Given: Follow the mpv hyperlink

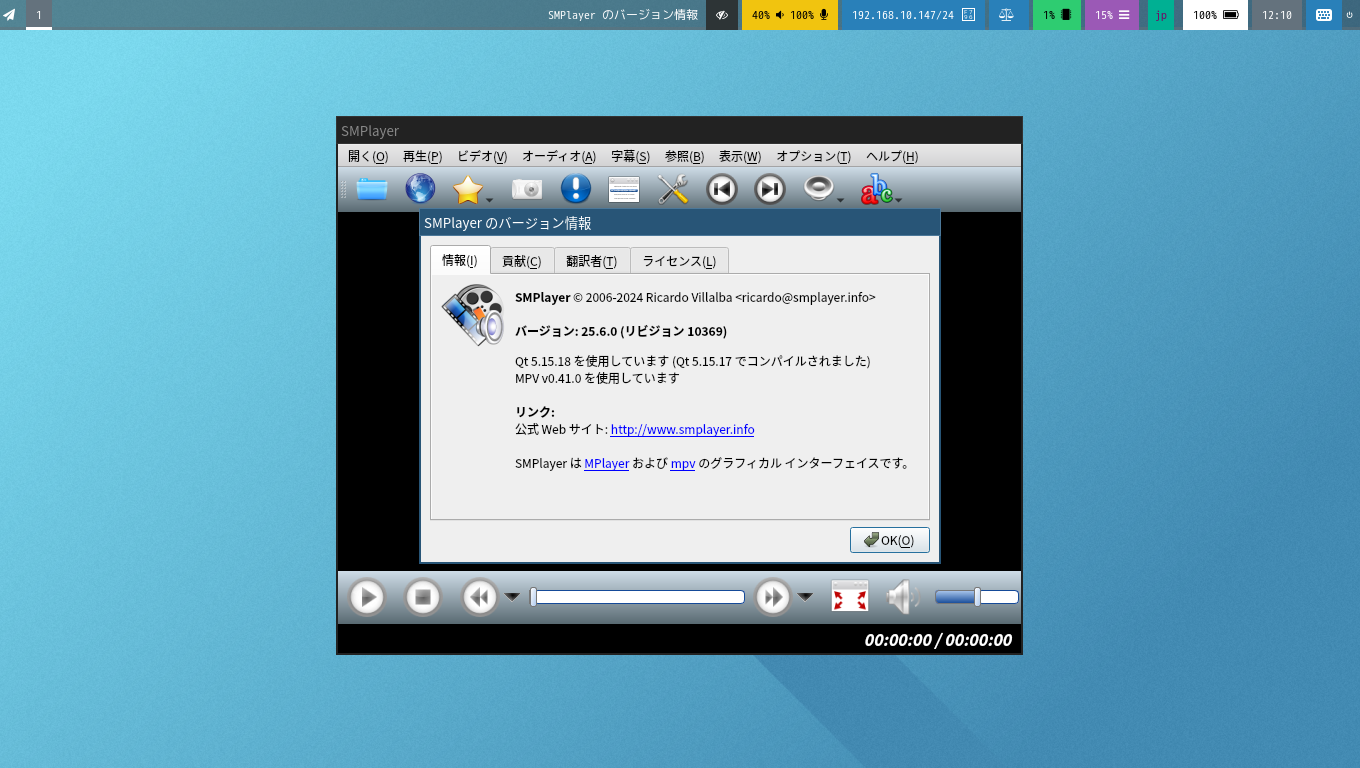Looking at the screenshot, I should pyautogui.click(x=683, y=463).
